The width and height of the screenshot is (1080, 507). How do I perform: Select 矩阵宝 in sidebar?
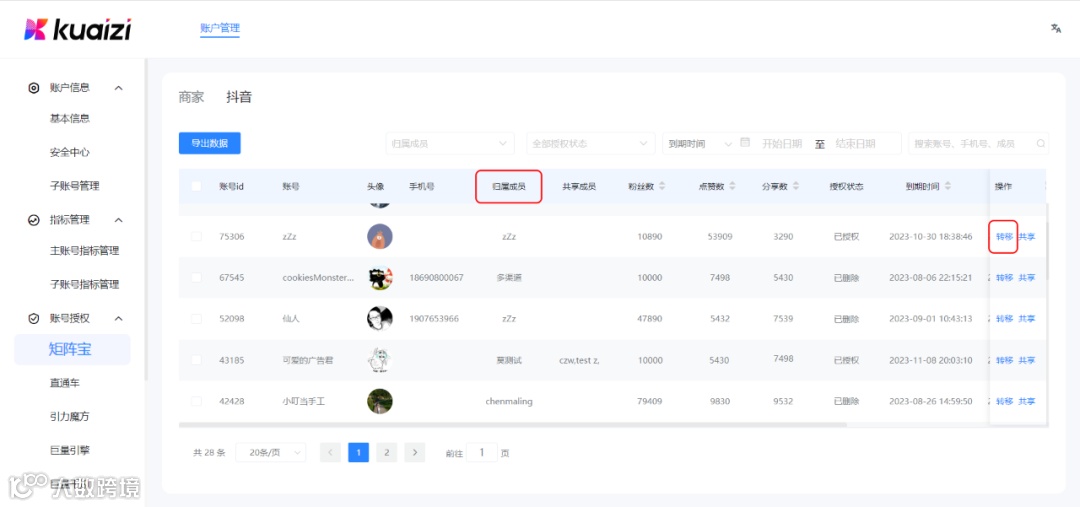72,349
